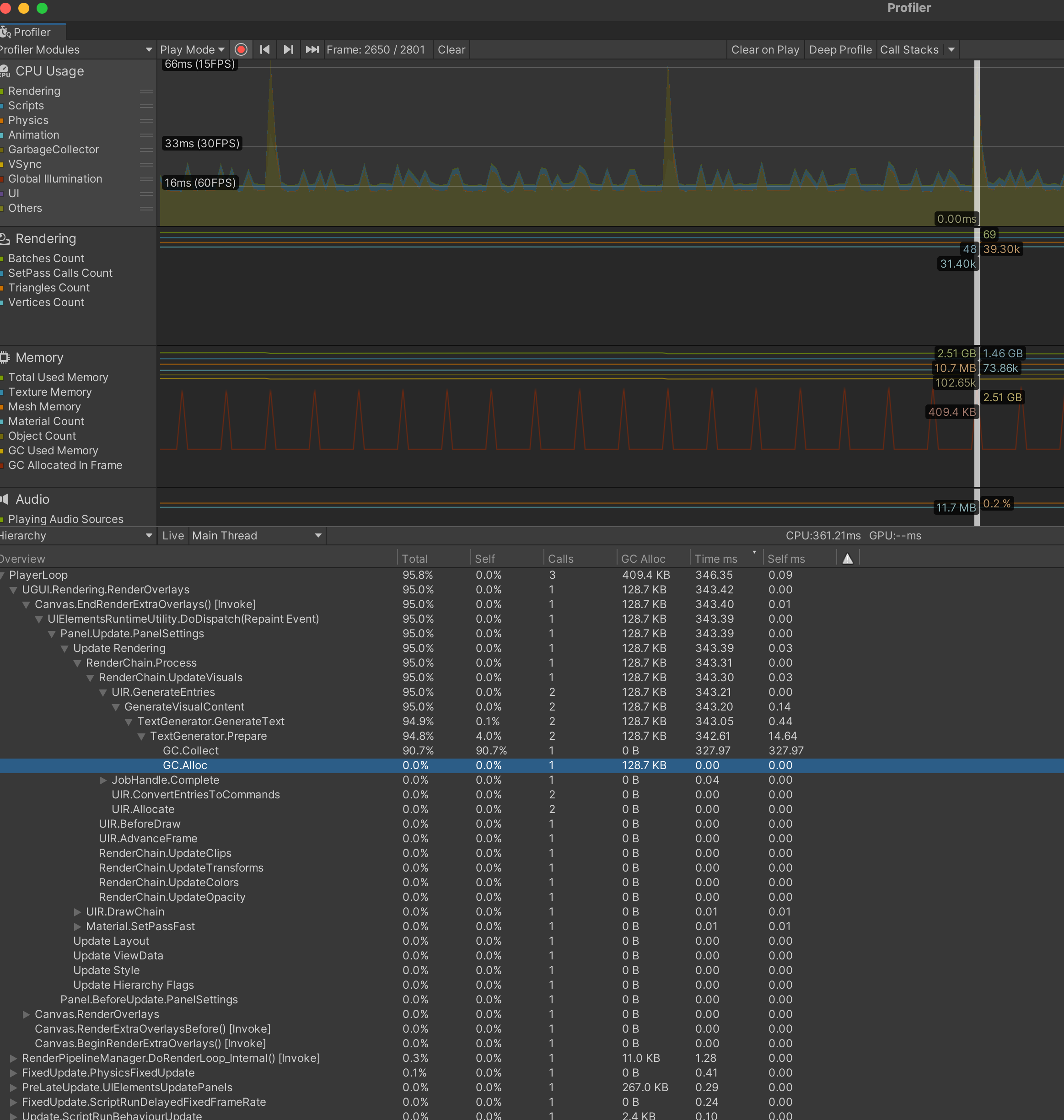
Task: Expand the UIR.DrawChain entry
Action: click(78, 912)
